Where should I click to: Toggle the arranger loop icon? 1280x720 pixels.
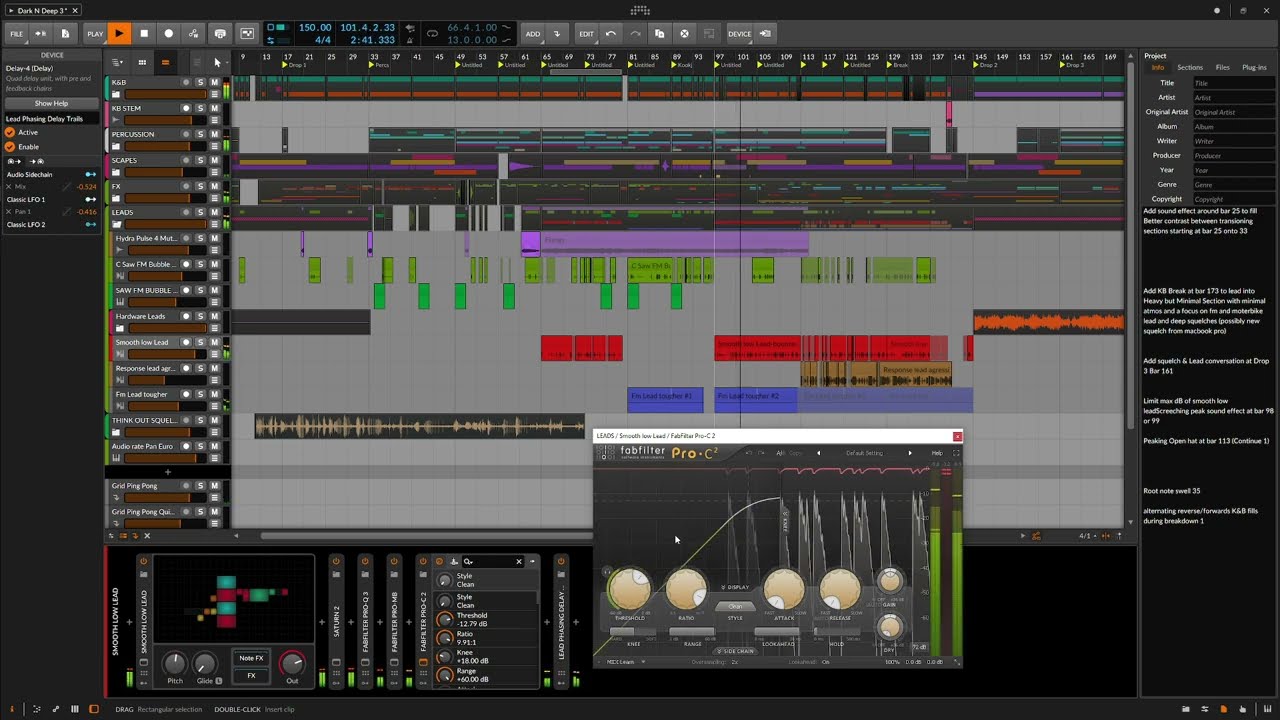pyautogui.click(x=432, y=33)
